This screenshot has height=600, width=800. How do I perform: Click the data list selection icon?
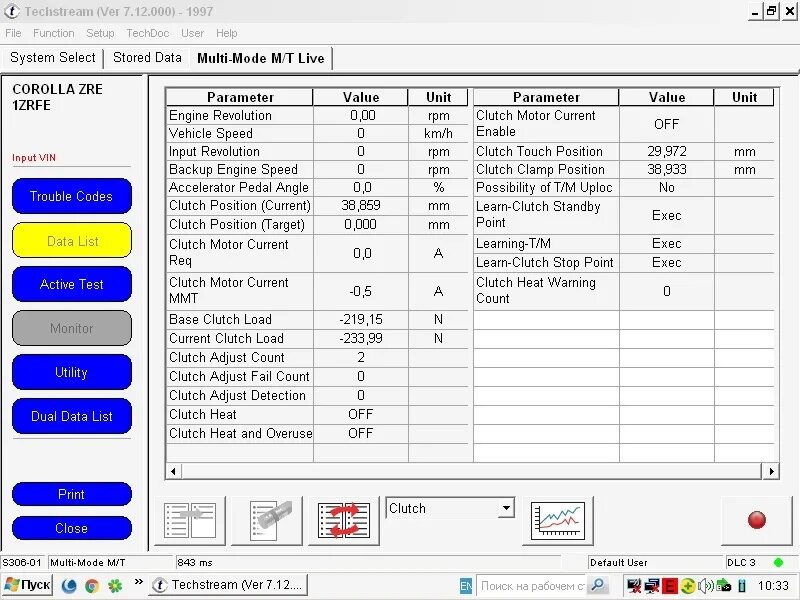(190, 520)
